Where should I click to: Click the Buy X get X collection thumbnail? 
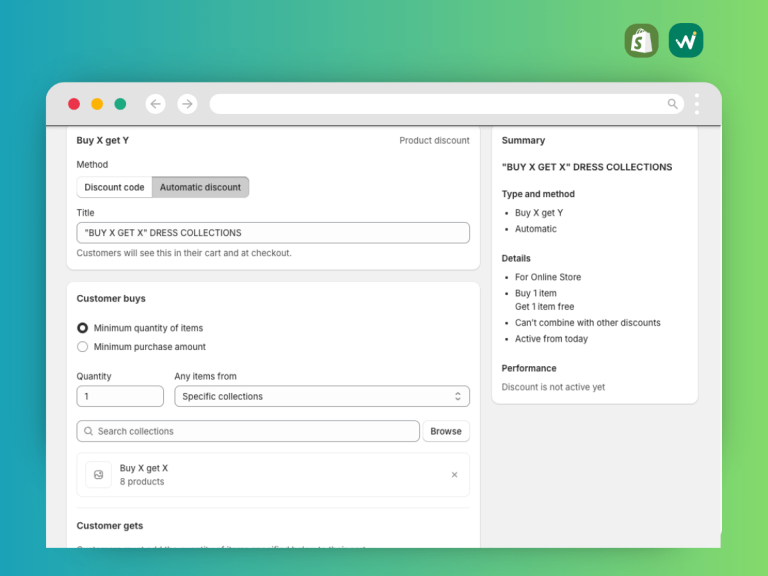click(98, 475)
